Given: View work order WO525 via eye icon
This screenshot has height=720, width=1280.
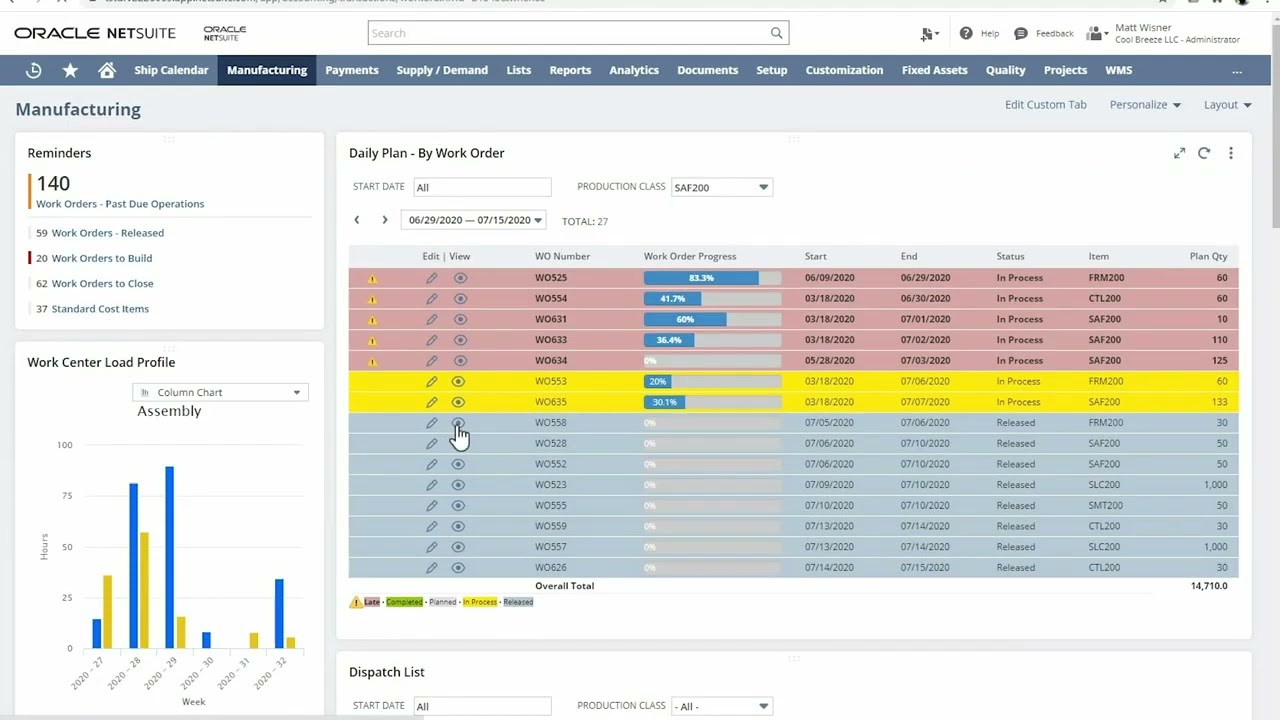Looking at the screenshot, I should pos(460,278).
